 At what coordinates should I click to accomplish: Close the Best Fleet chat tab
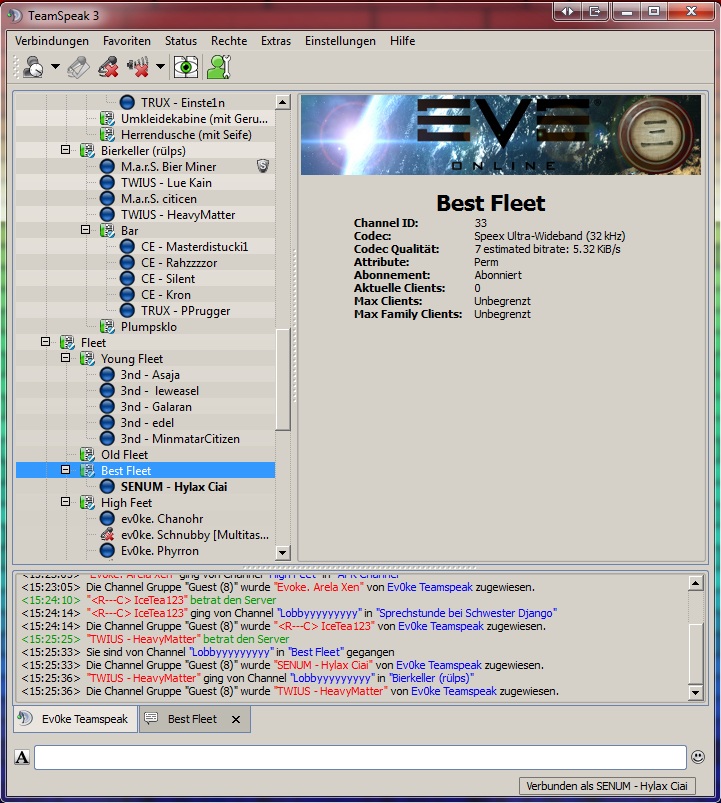point(236,720)
